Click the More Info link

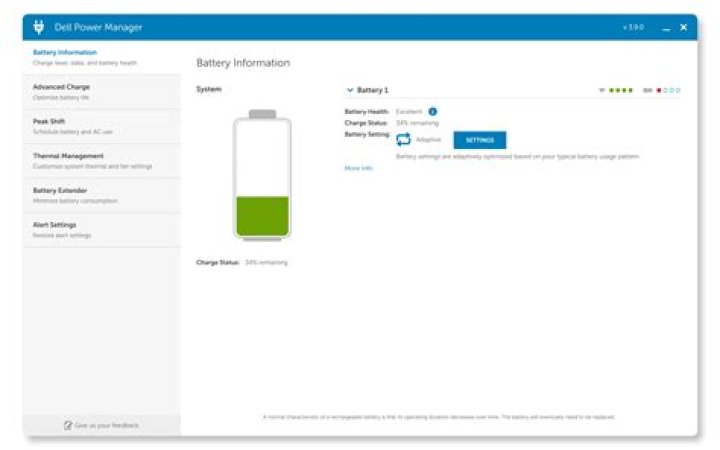[358, 168]
